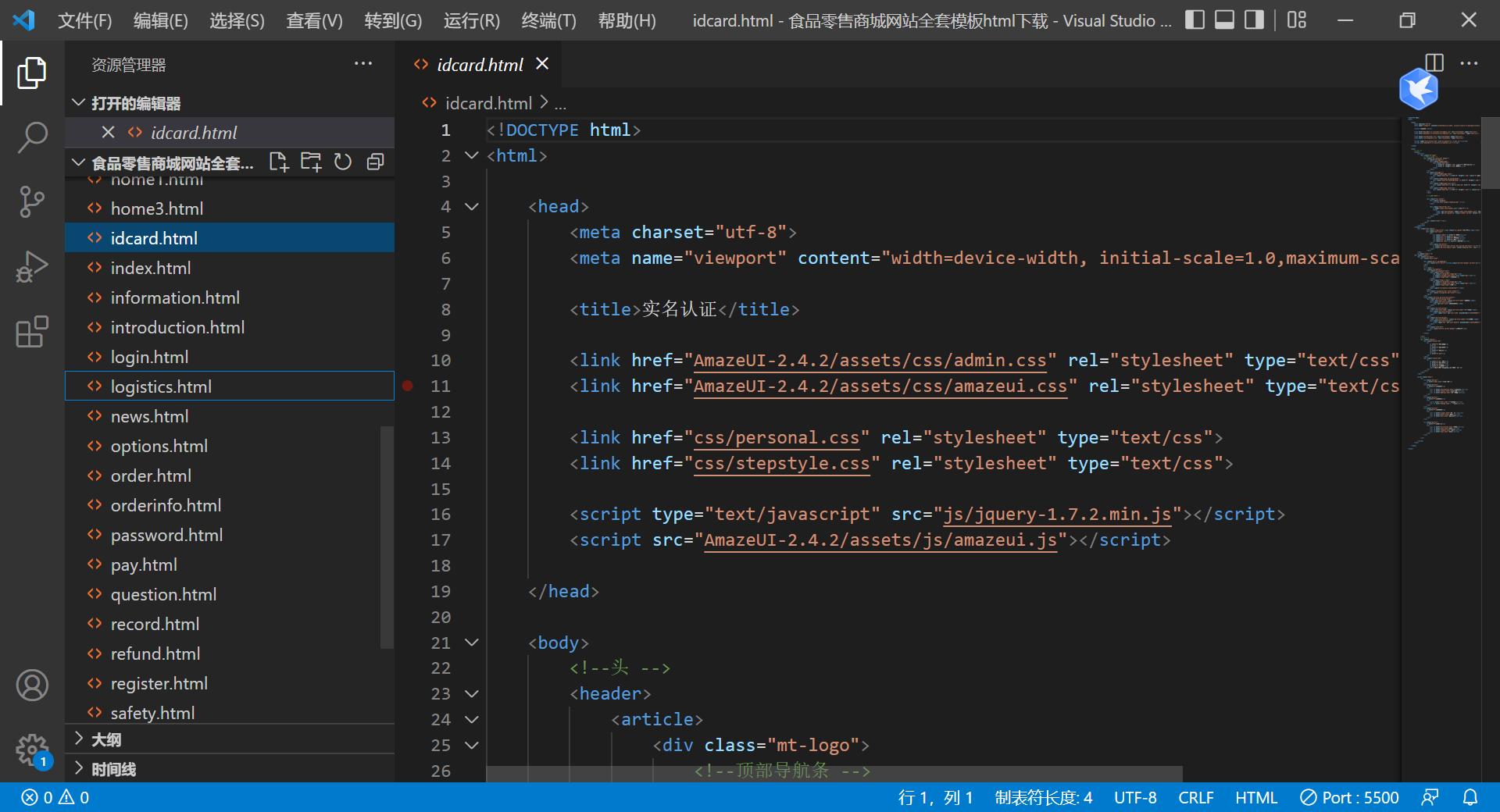This screenshot has height=812, width=1500.
Task: Fold the article tag at line 24
Action: [472, 719]
